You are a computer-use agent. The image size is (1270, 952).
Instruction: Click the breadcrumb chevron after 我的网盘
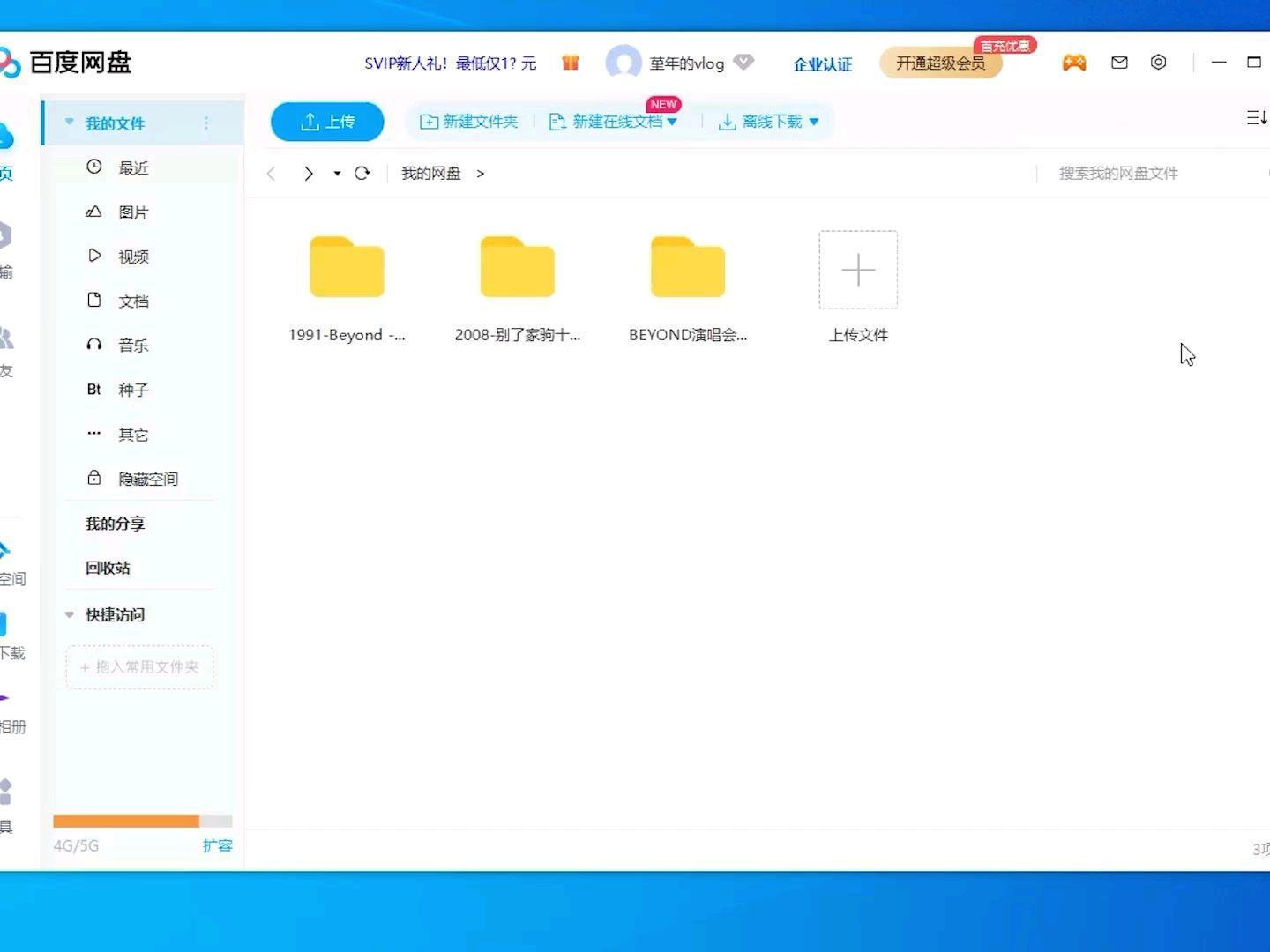[x=481, y=174]
